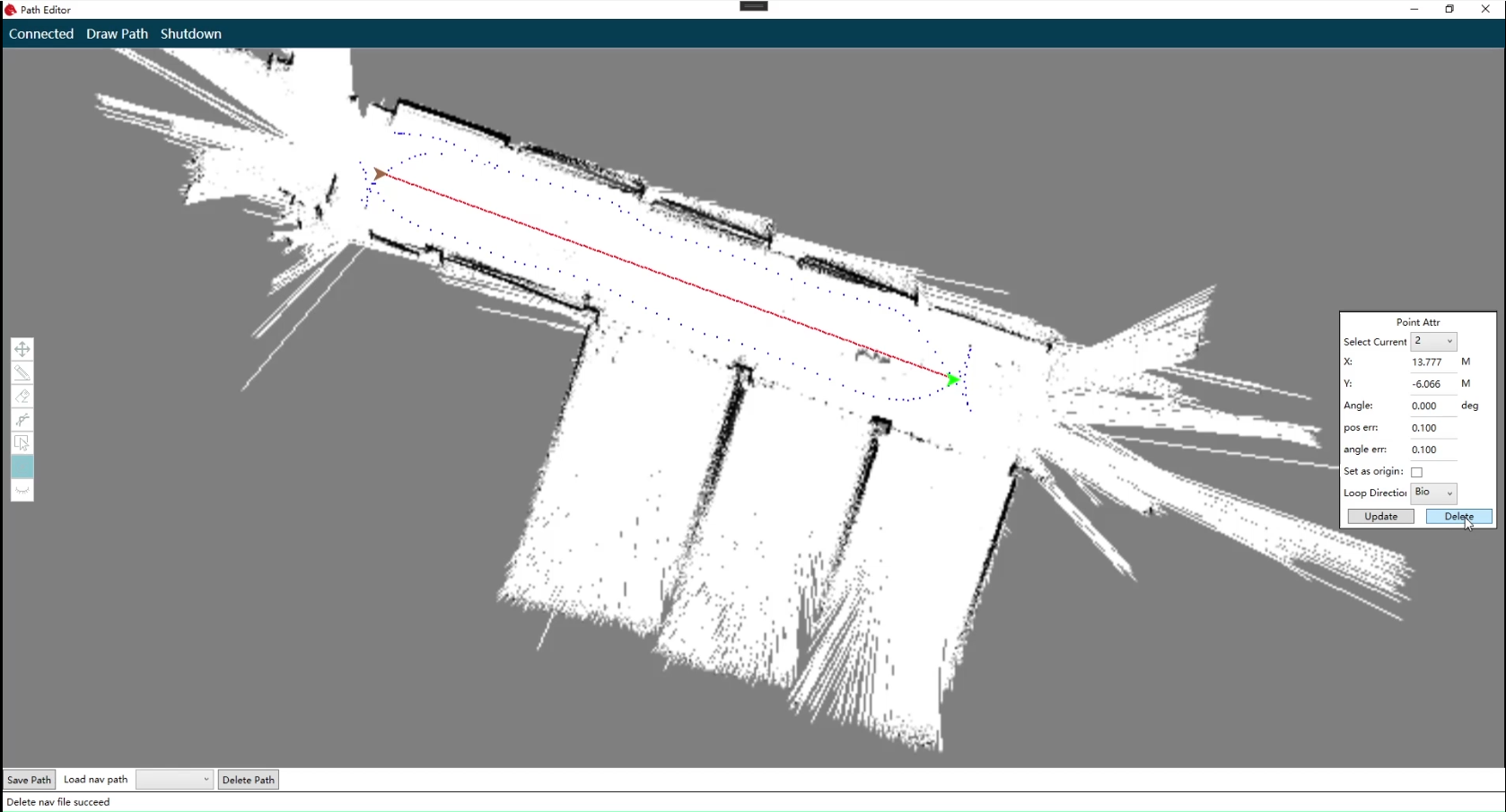Click the X coordinate input field
The image size is (1506, 812).
(x=1432, y=362)
